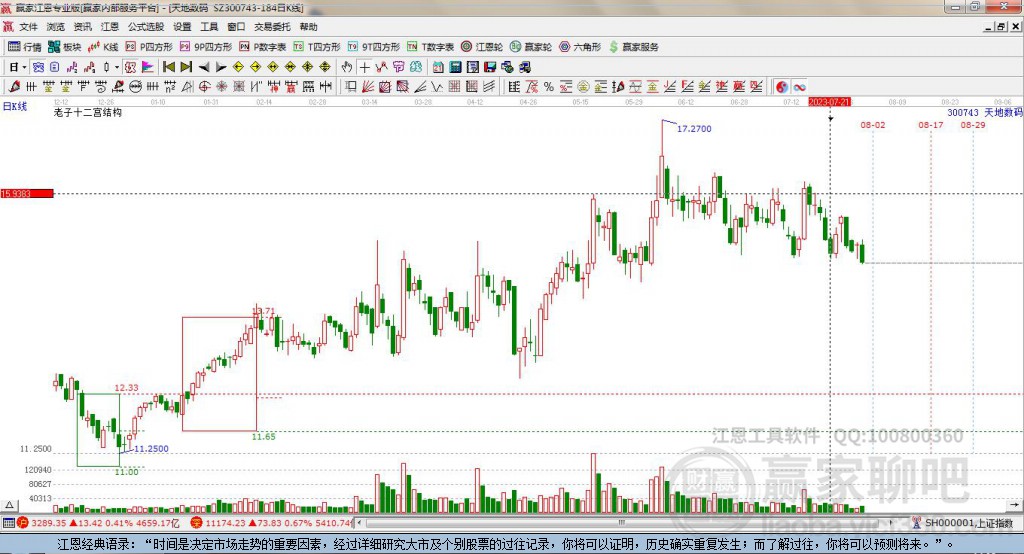Click the pink flag icon
Image resolution: width=1024 pixels, height=554 pixels.
[148, 67]
